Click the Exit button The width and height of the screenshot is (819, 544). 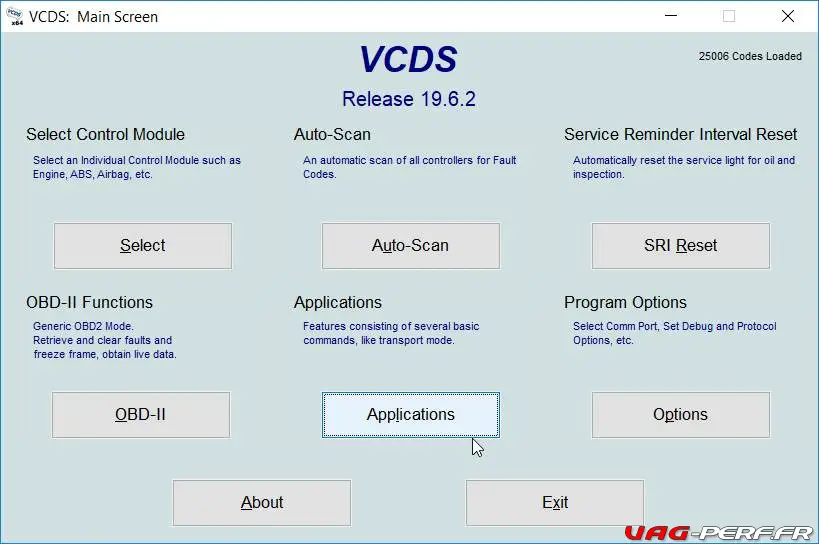click(555, 503)
